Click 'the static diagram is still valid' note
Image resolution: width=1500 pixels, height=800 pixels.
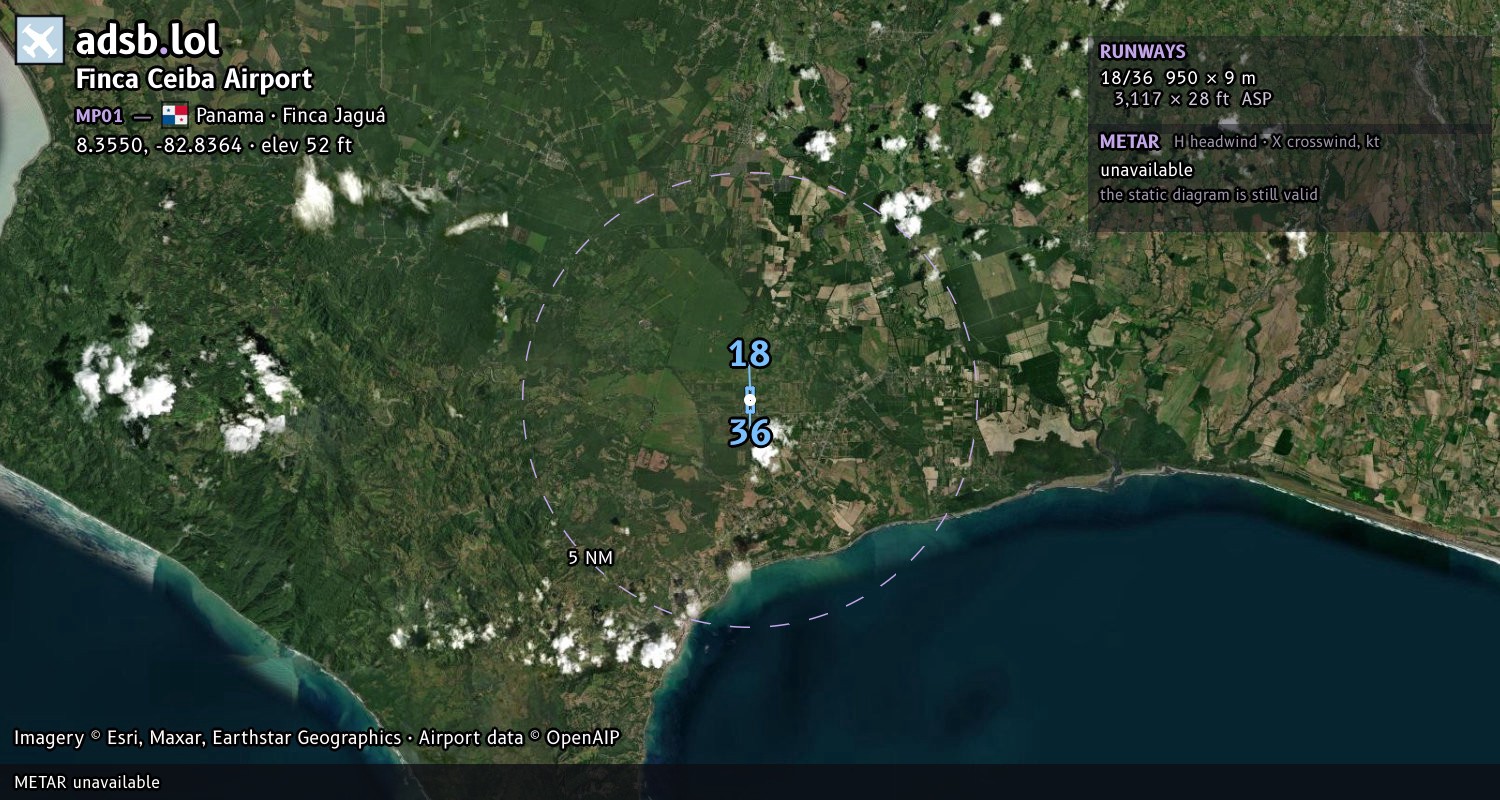(1209, 195)
